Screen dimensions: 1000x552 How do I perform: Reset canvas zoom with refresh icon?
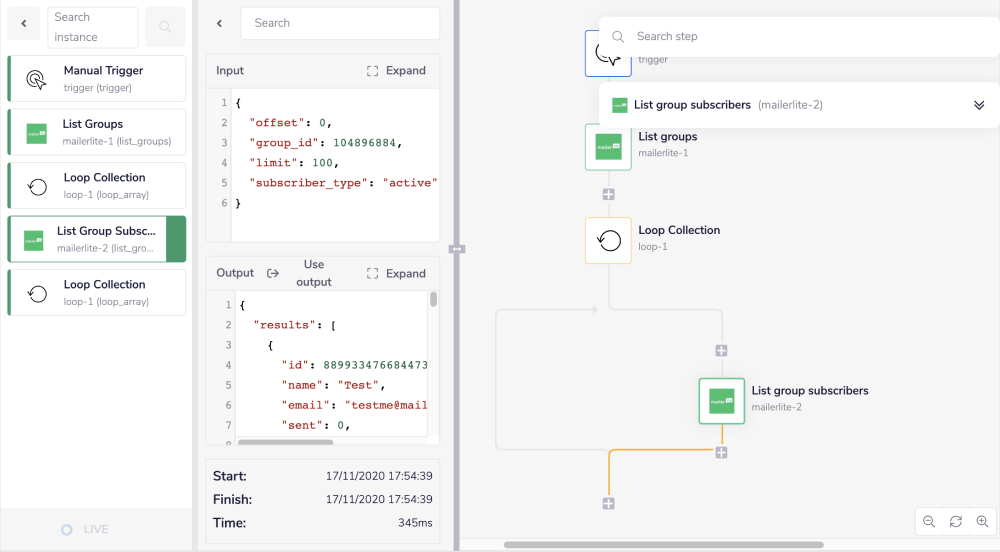tap(956, 521)
